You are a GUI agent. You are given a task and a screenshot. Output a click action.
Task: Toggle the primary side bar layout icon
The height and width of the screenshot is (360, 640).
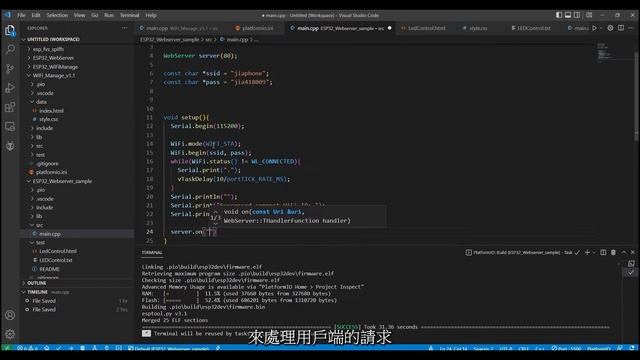point(559,15)
